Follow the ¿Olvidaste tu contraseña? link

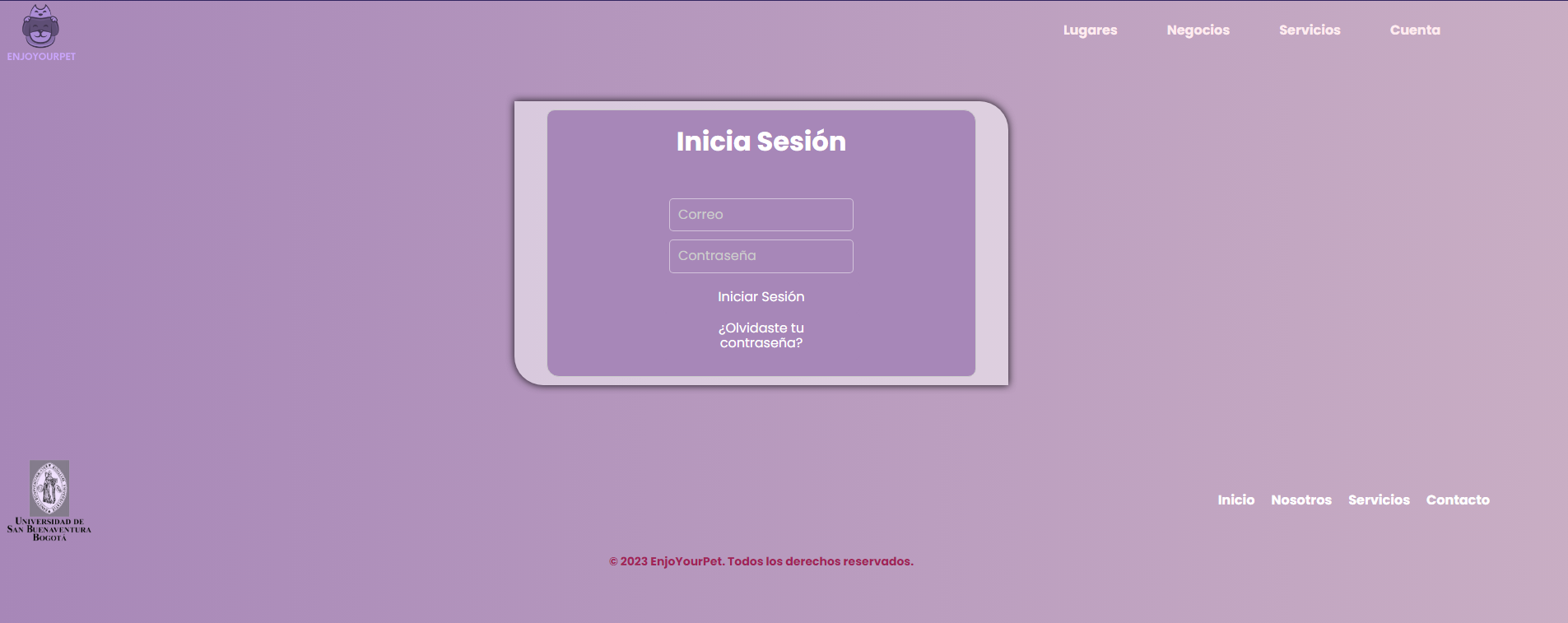point(761,335)
